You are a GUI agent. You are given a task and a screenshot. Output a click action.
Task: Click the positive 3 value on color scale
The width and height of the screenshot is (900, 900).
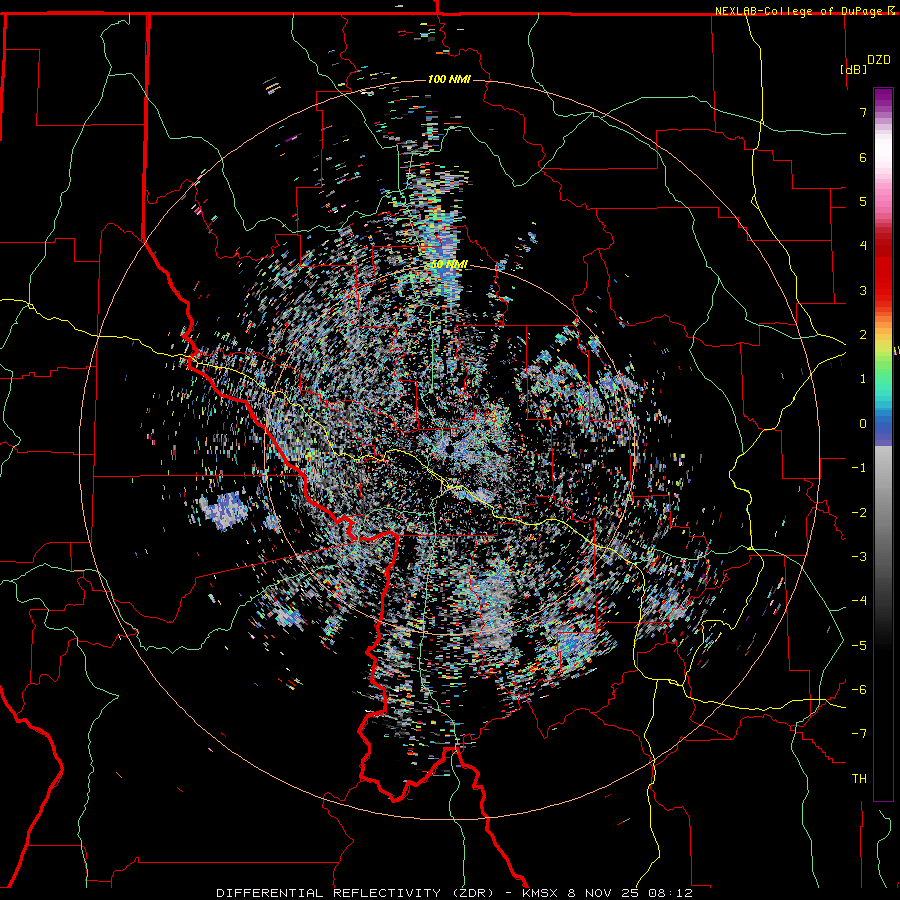point(863,290)
